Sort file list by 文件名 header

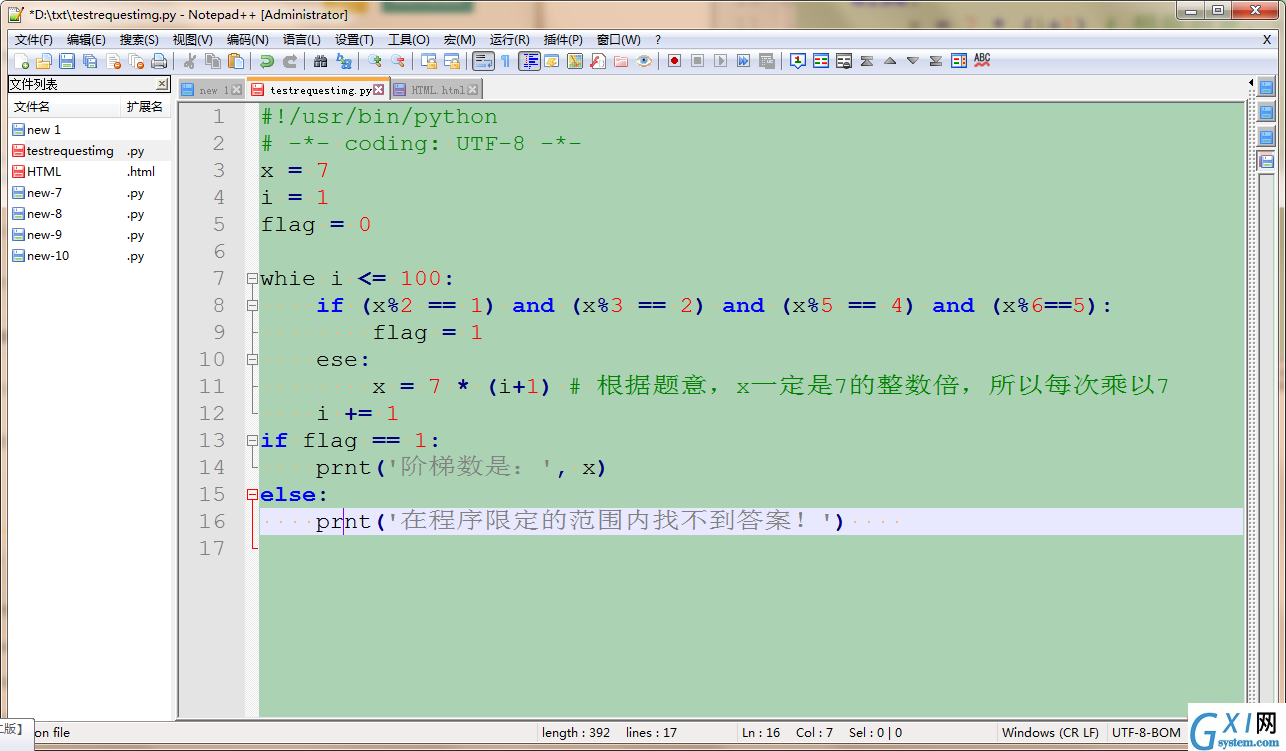[65, 106]
